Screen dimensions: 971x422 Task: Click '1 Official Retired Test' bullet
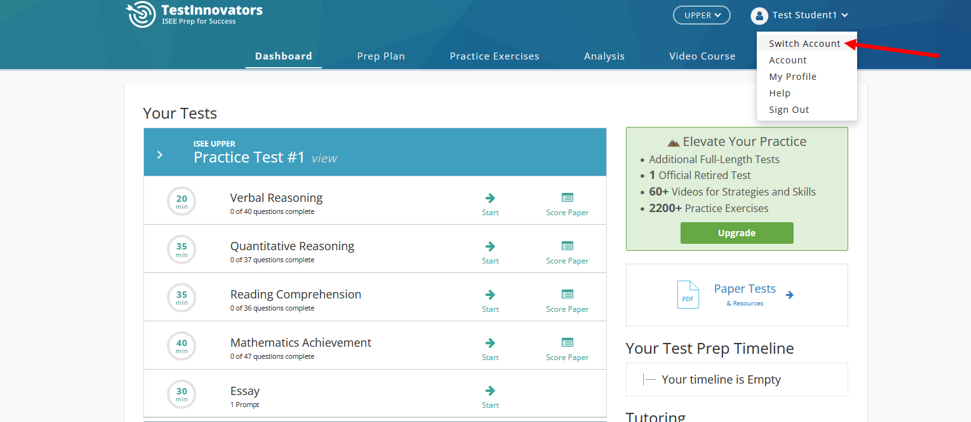tap(700, 175)
